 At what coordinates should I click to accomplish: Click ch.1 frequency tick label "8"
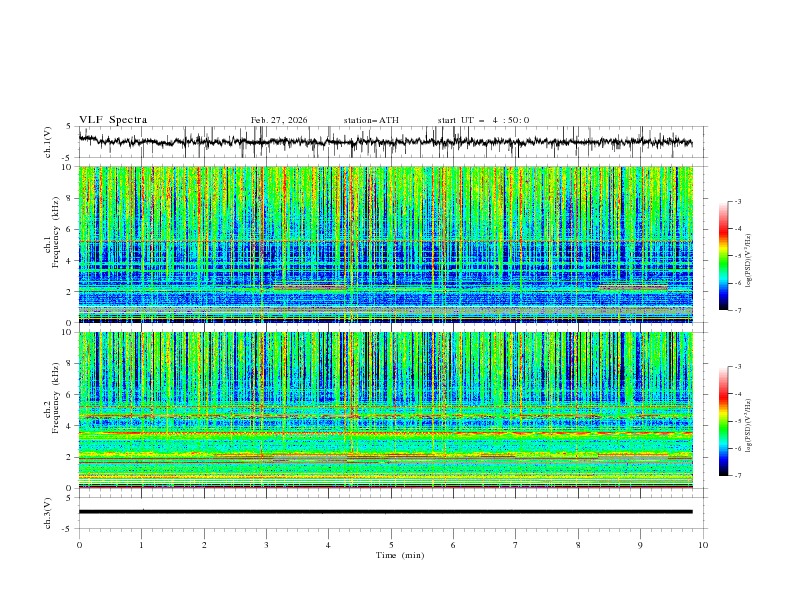pyautogui.click(x=71, y=198)
